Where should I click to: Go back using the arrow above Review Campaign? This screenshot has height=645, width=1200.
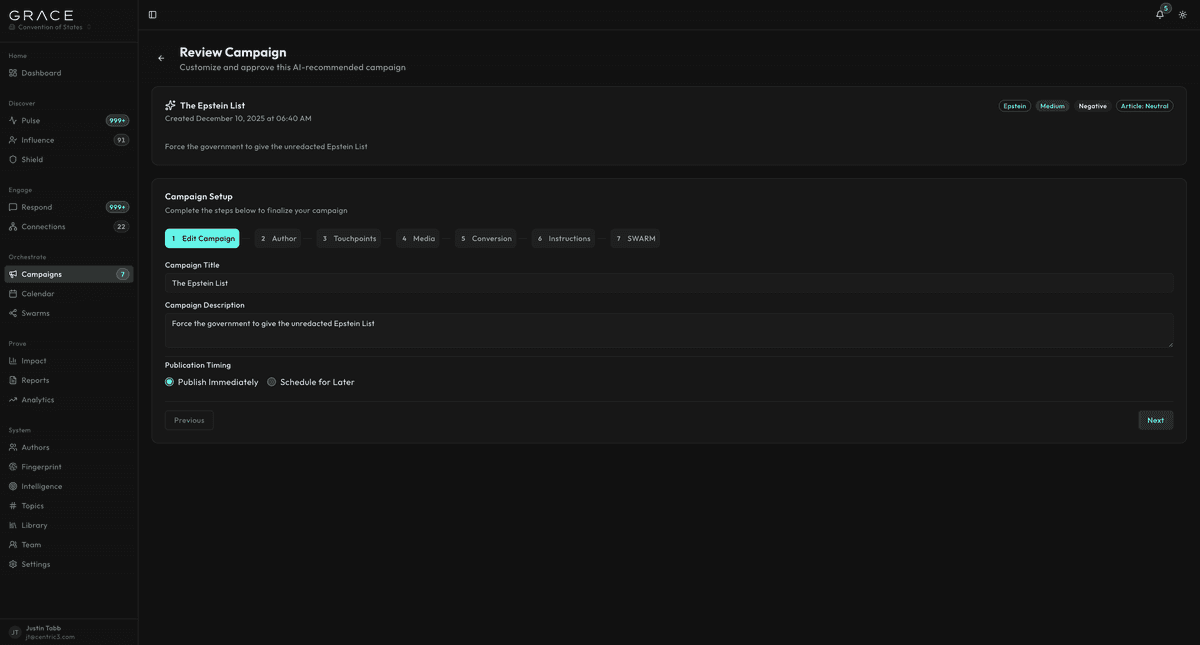click(160, 58)
